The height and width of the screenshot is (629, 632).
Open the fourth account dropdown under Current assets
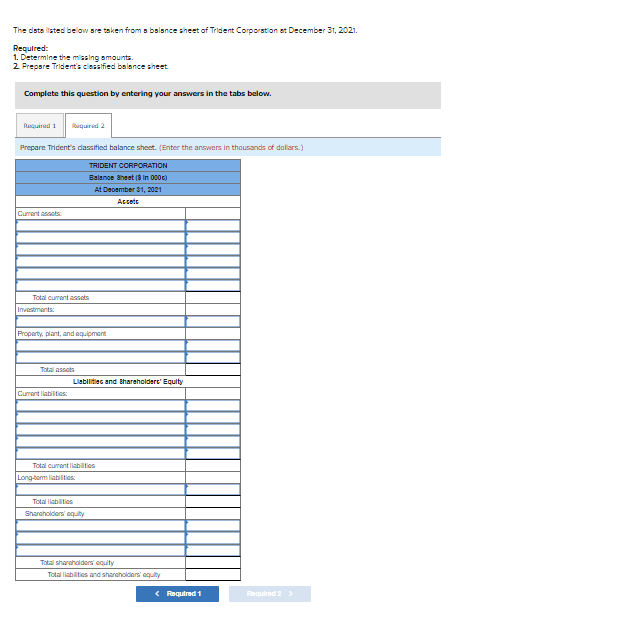pos(100,262)
